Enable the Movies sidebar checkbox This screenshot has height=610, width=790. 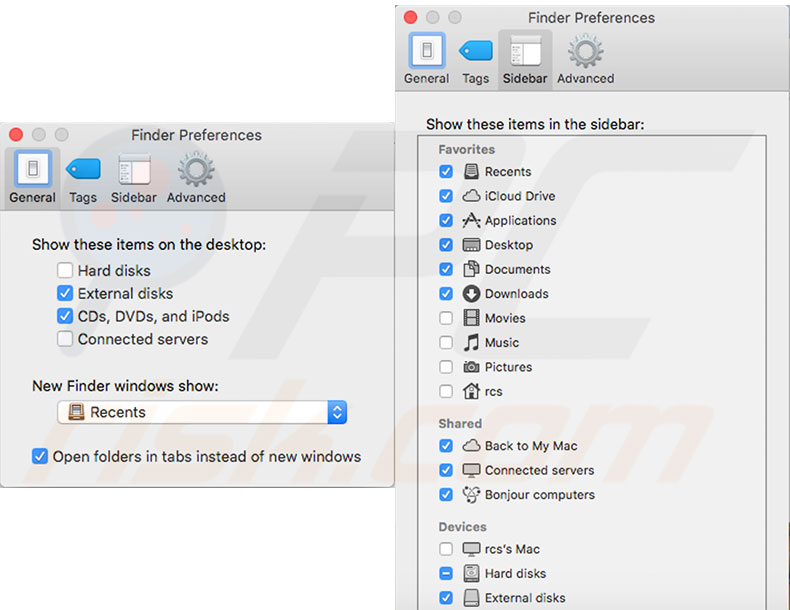tap(446, 318)
